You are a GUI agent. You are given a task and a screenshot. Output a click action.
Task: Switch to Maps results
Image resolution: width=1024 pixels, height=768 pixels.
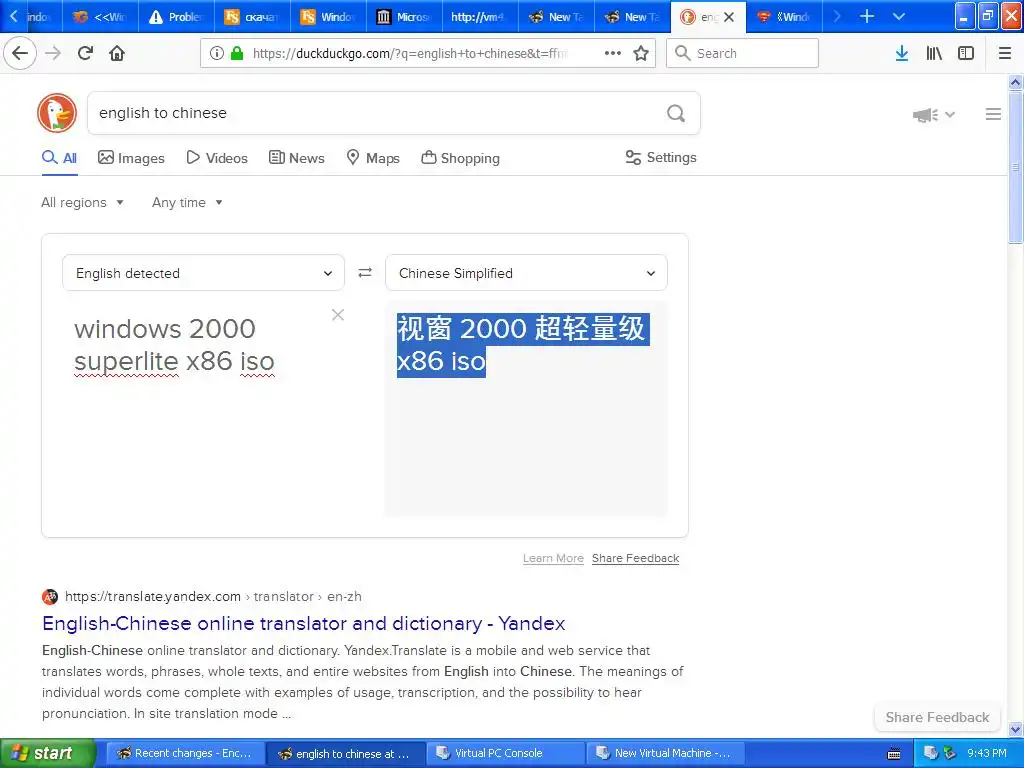click(x=373, y=158)
